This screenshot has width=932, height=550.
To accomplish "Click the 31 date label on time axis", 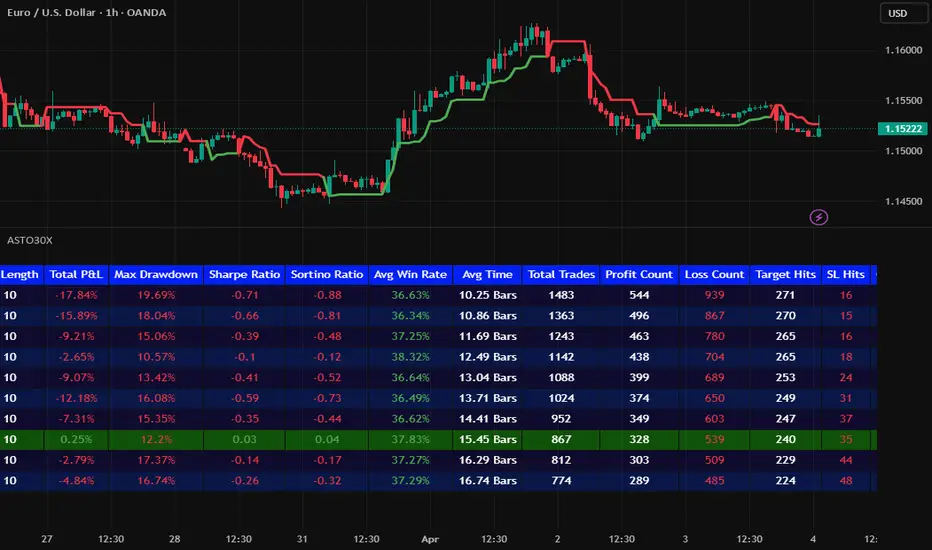I will point(302,539).
